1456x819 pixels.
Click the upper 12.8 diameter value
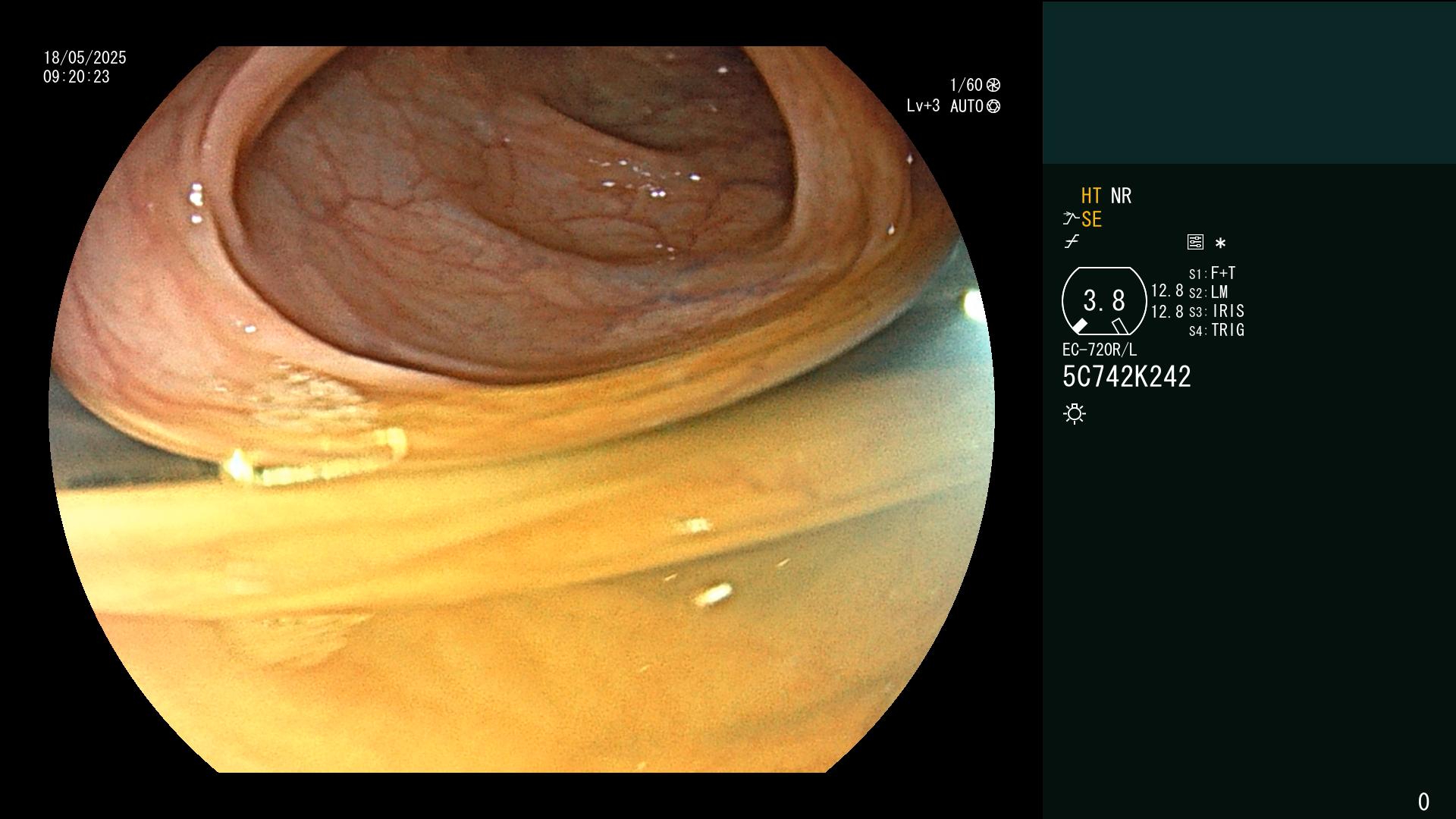pos(1167,290)
